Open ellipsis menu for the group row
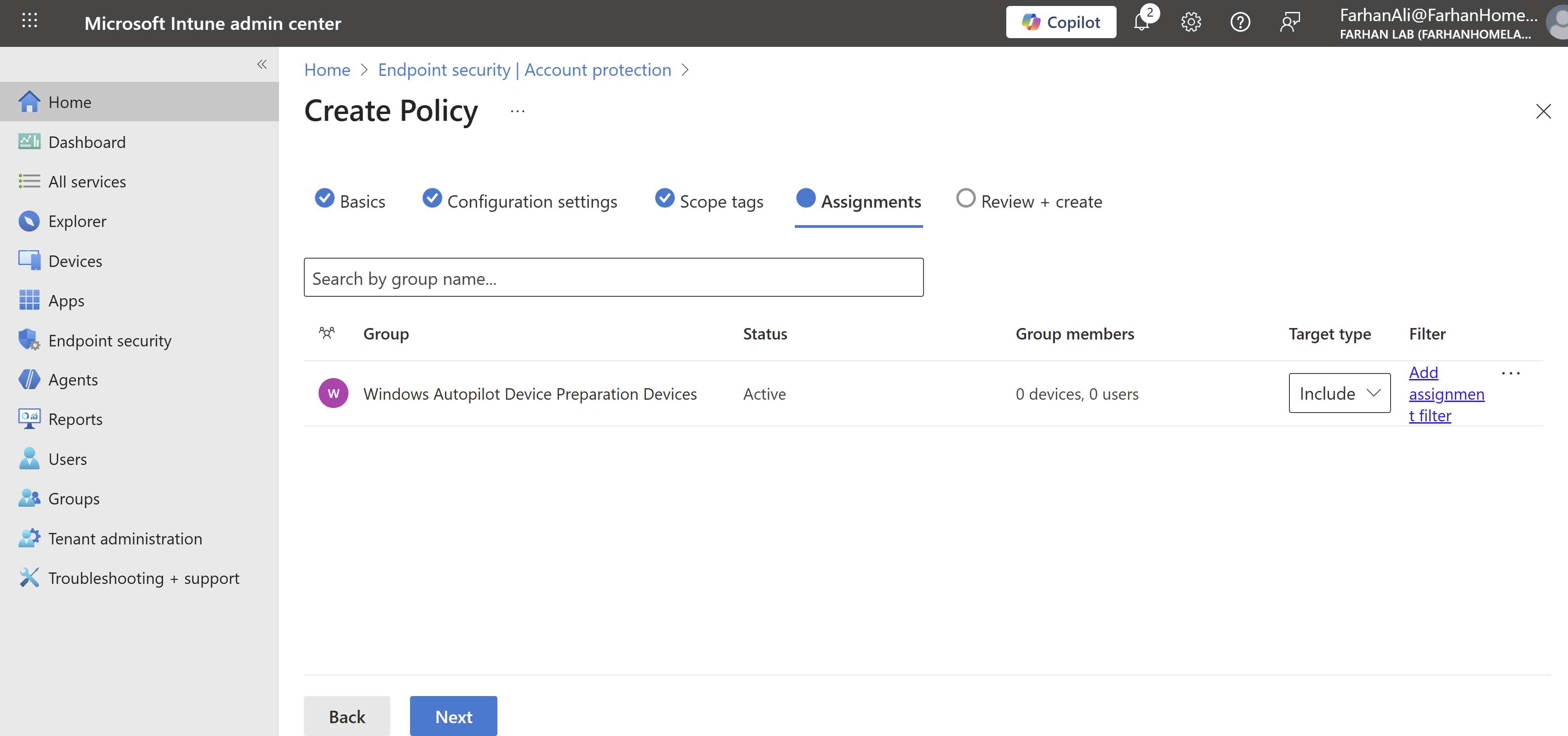1568x736 pixels. [x=1510, y=374]
